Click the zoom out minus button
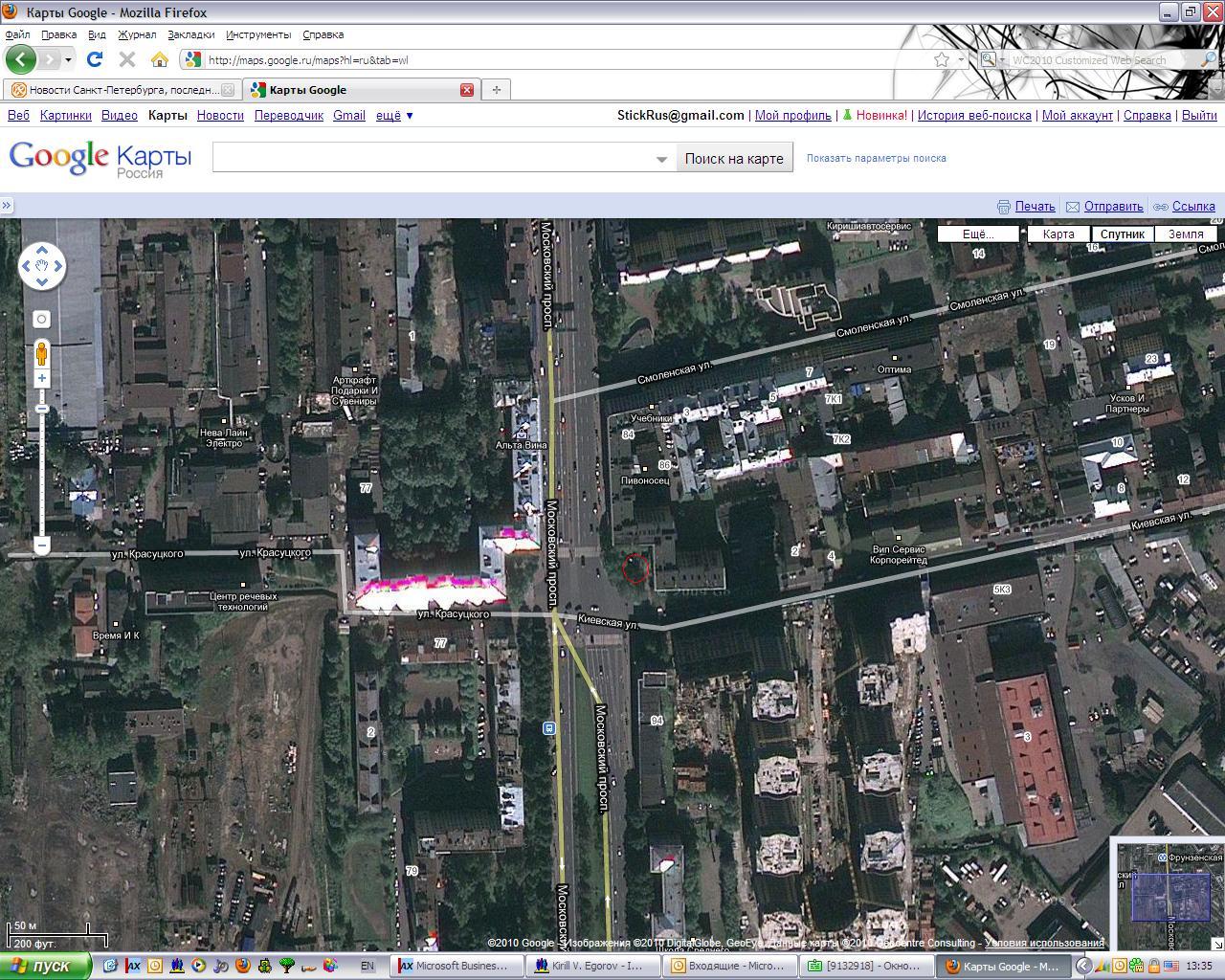1225x980 pixels. (42, 546)
